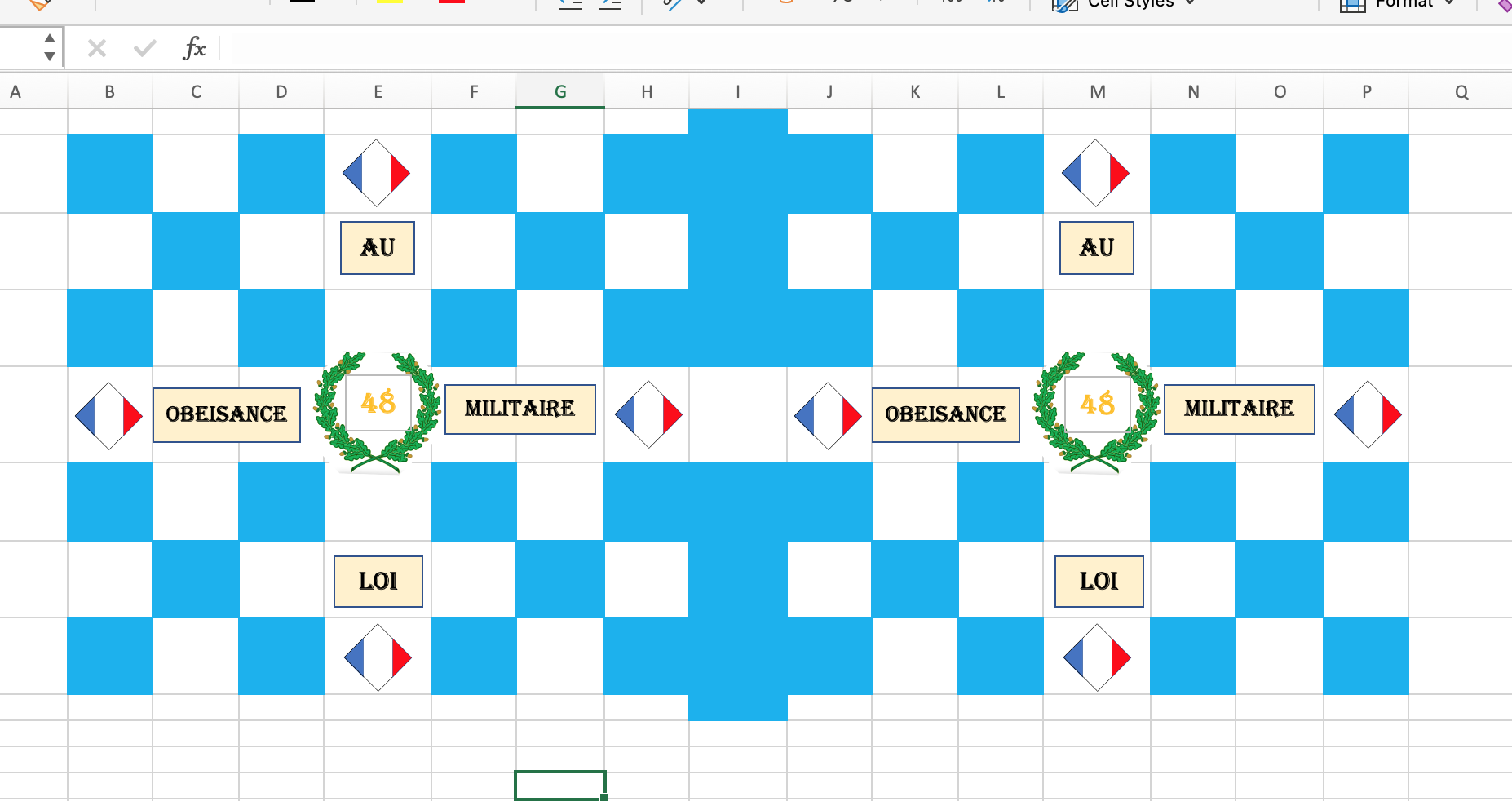Click the Confirm entry checkmark in formula bar
Screen dimensions: 1512x801
[x=144, y=49]
